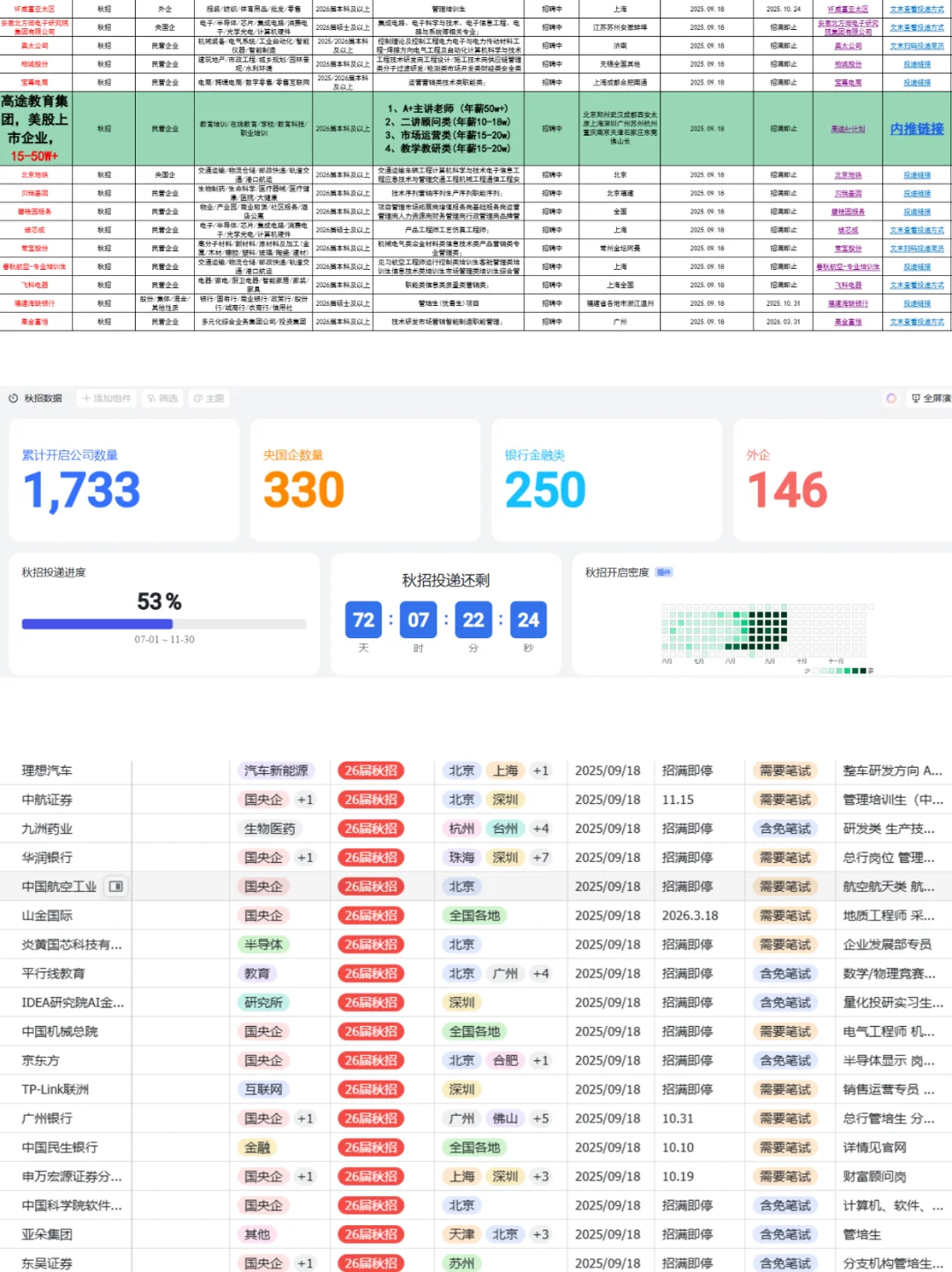The width and height of the screenshot is (952, 1272).
Task: Click the 2026.3.18 deadline in 山金国际 row
Action: pos(690,916)
